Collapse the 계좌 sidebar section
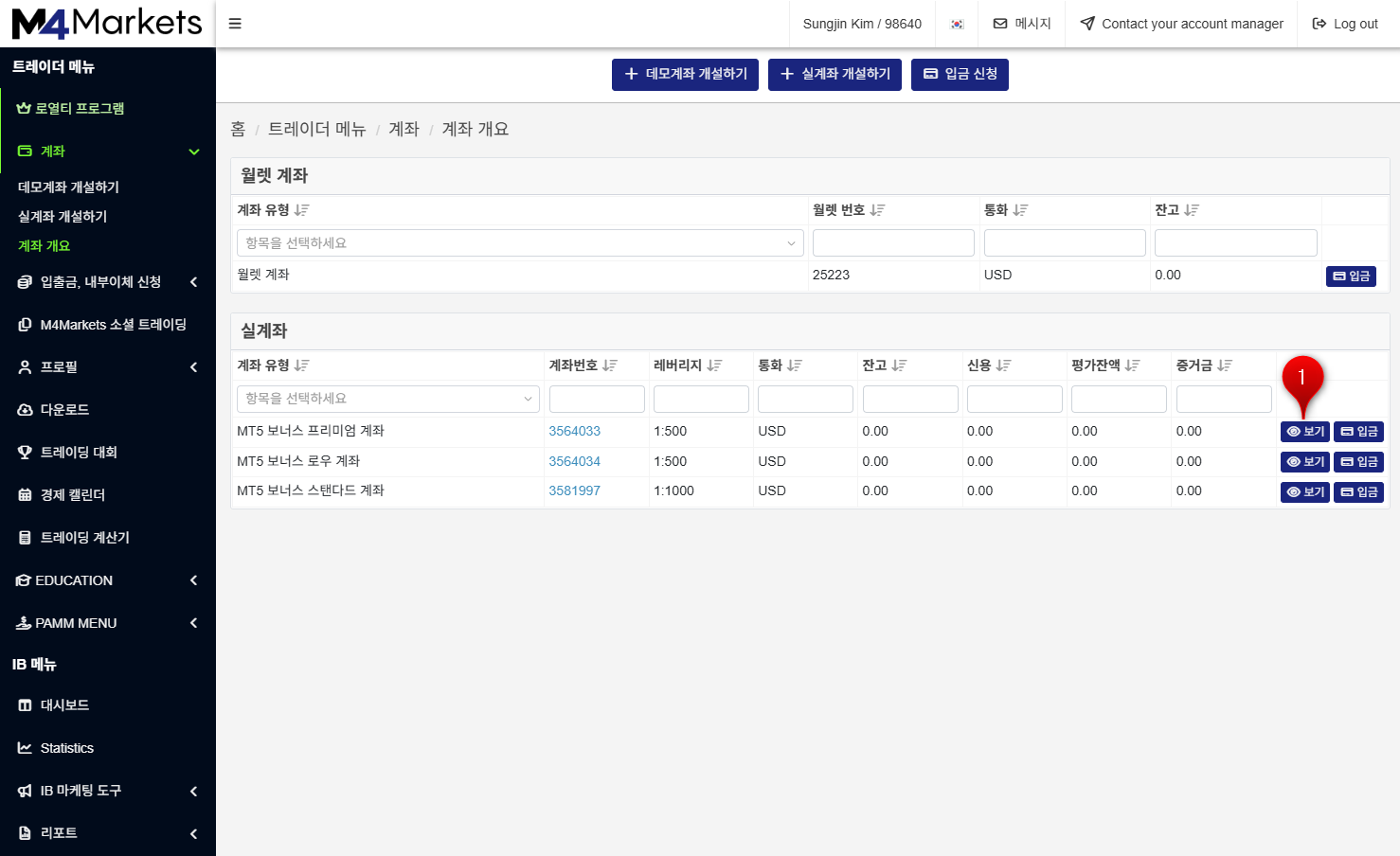This screenshot has height=856, width=1400. tap(194, 152)
